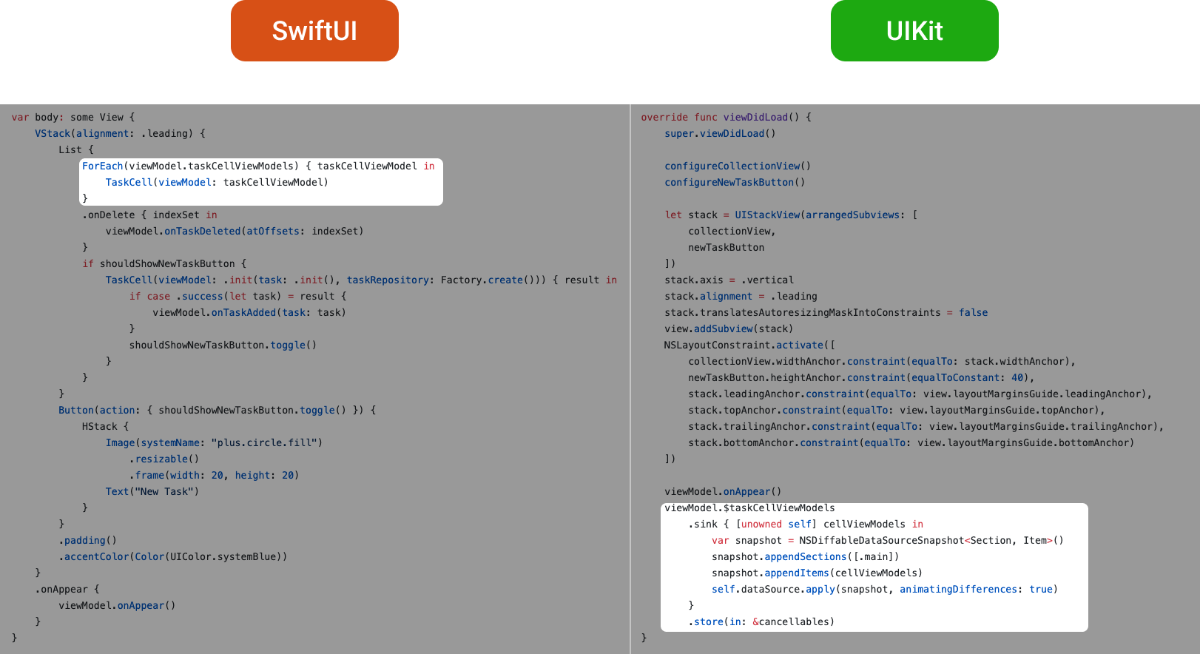Click ".accentColor(Color(UIColor.systemBlue))"
The width and height of the screenshot is (1200, 654).
[173, 556]
